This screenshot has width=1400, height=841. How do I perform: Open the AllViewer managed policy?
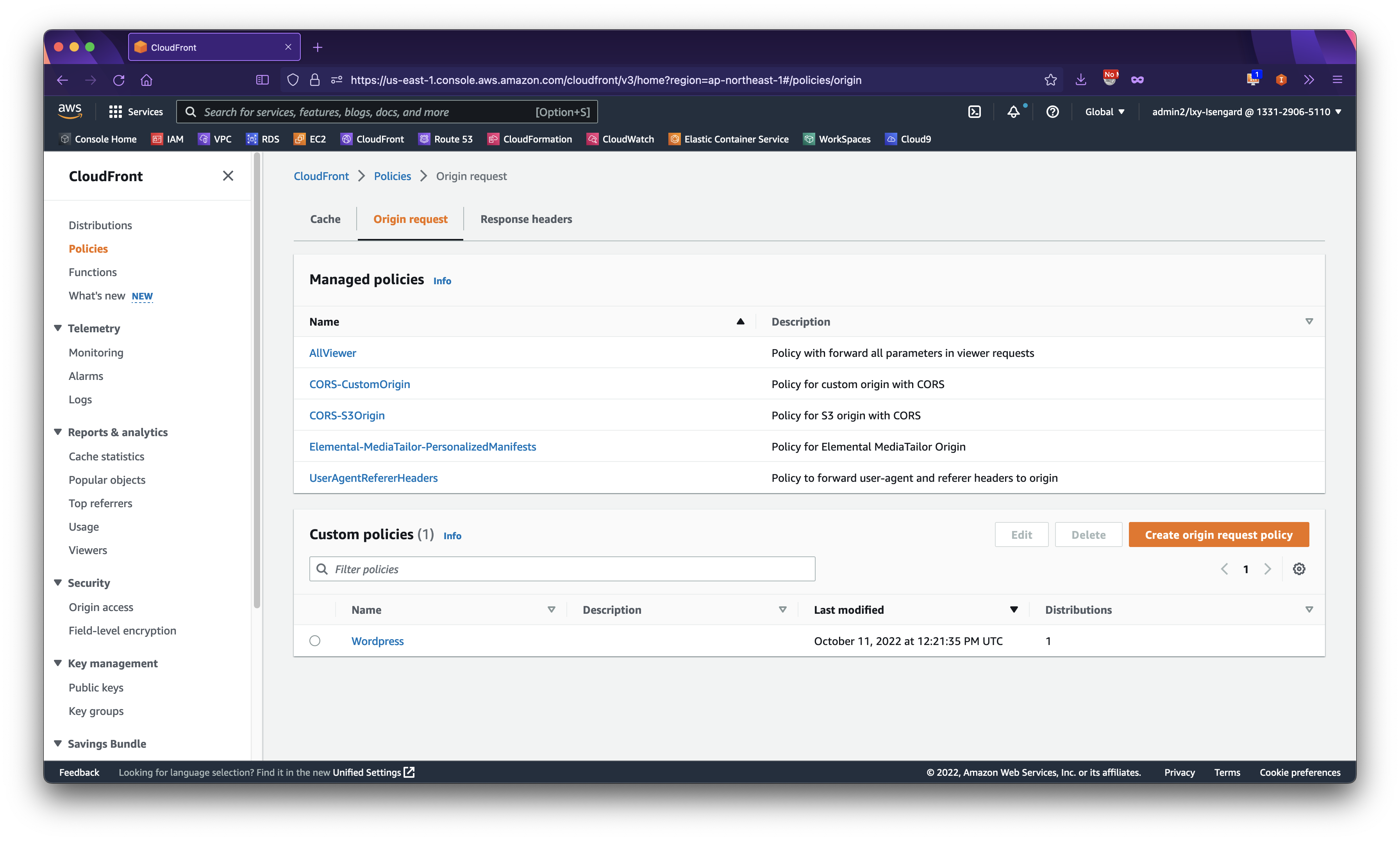click(332, 353)
